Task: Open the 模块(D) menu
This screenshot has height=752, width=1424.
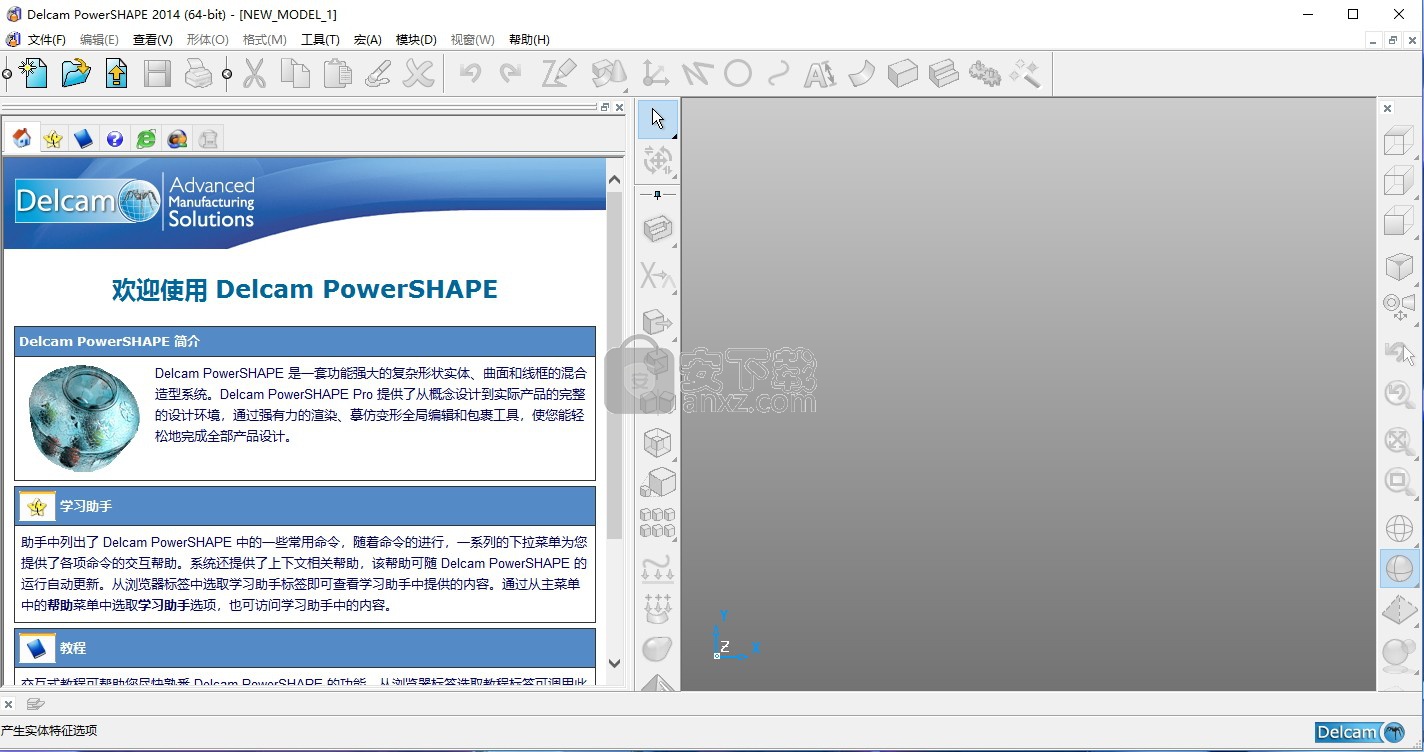Action: [x=416, y=40]
